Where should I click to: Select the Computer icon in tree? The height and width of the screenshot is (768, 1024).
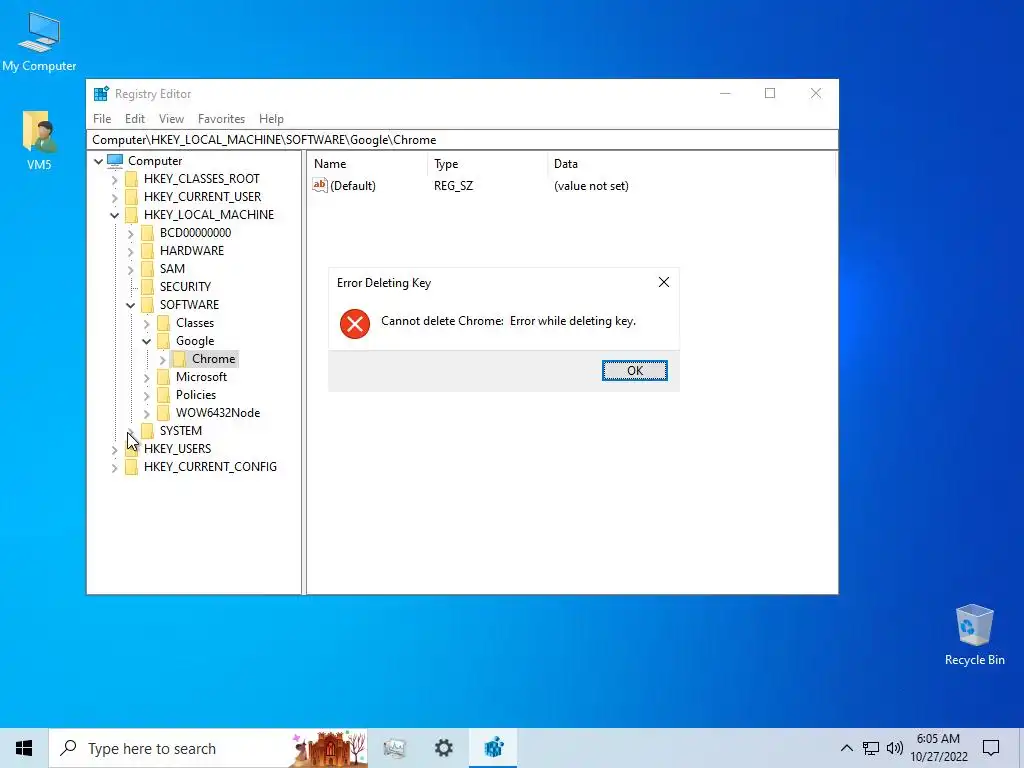pyautogui.click(x=115, y=161)
